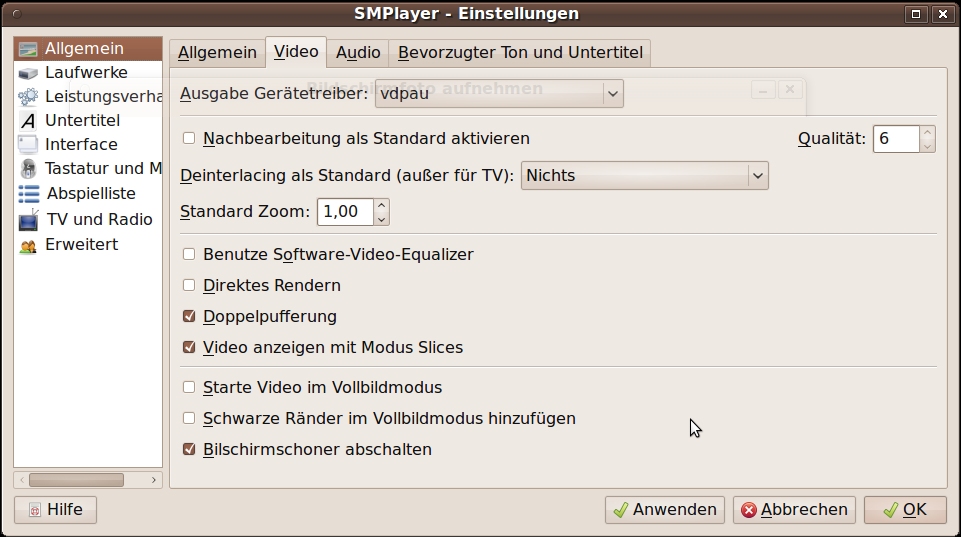Open Bevorzugter Ton und Untertitel tab
This screenshot has width=961, height=537.
point(520,53)
